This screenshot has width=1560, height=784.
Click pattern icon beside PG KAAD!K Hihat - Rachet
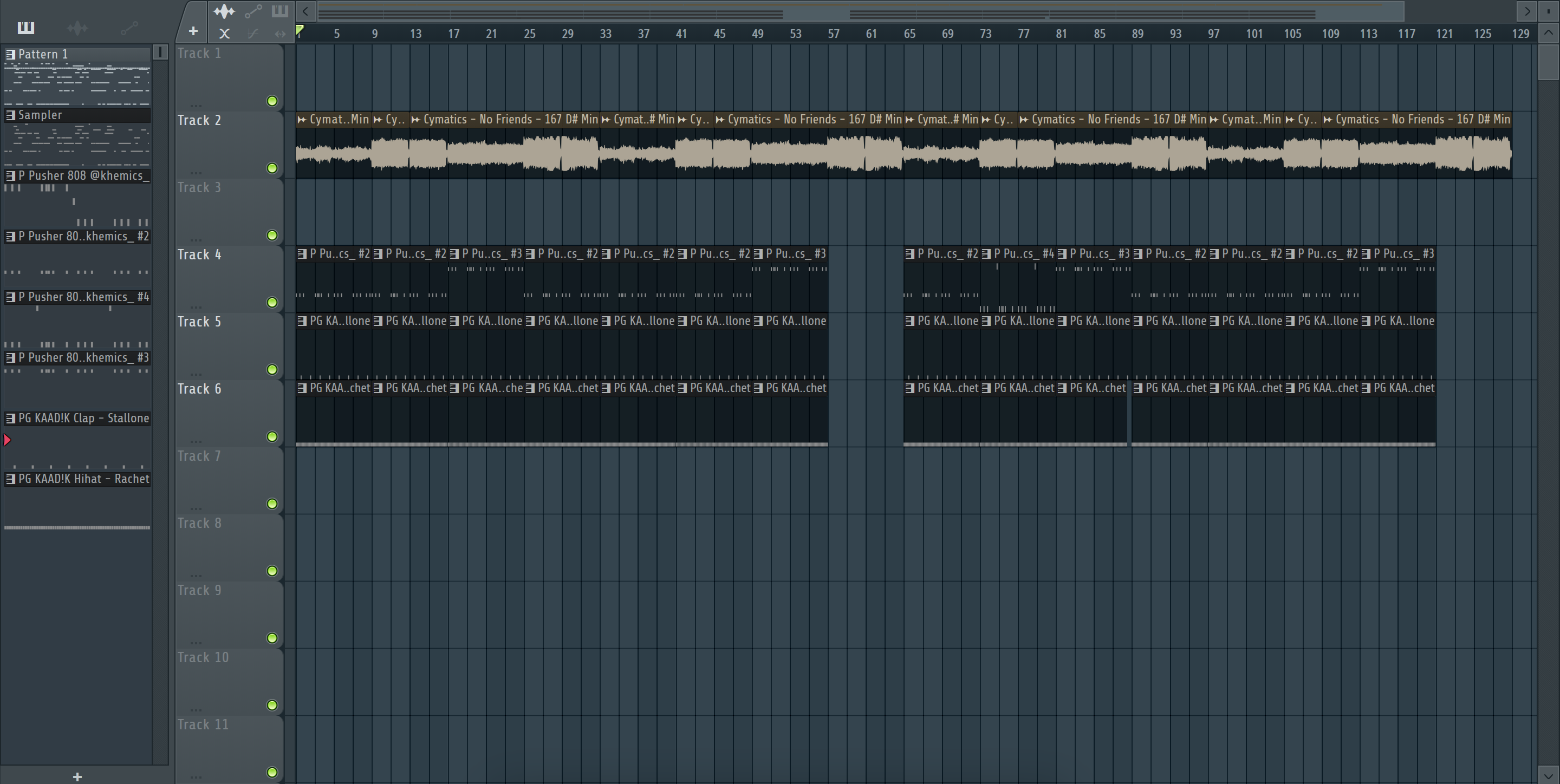[10, 479]
